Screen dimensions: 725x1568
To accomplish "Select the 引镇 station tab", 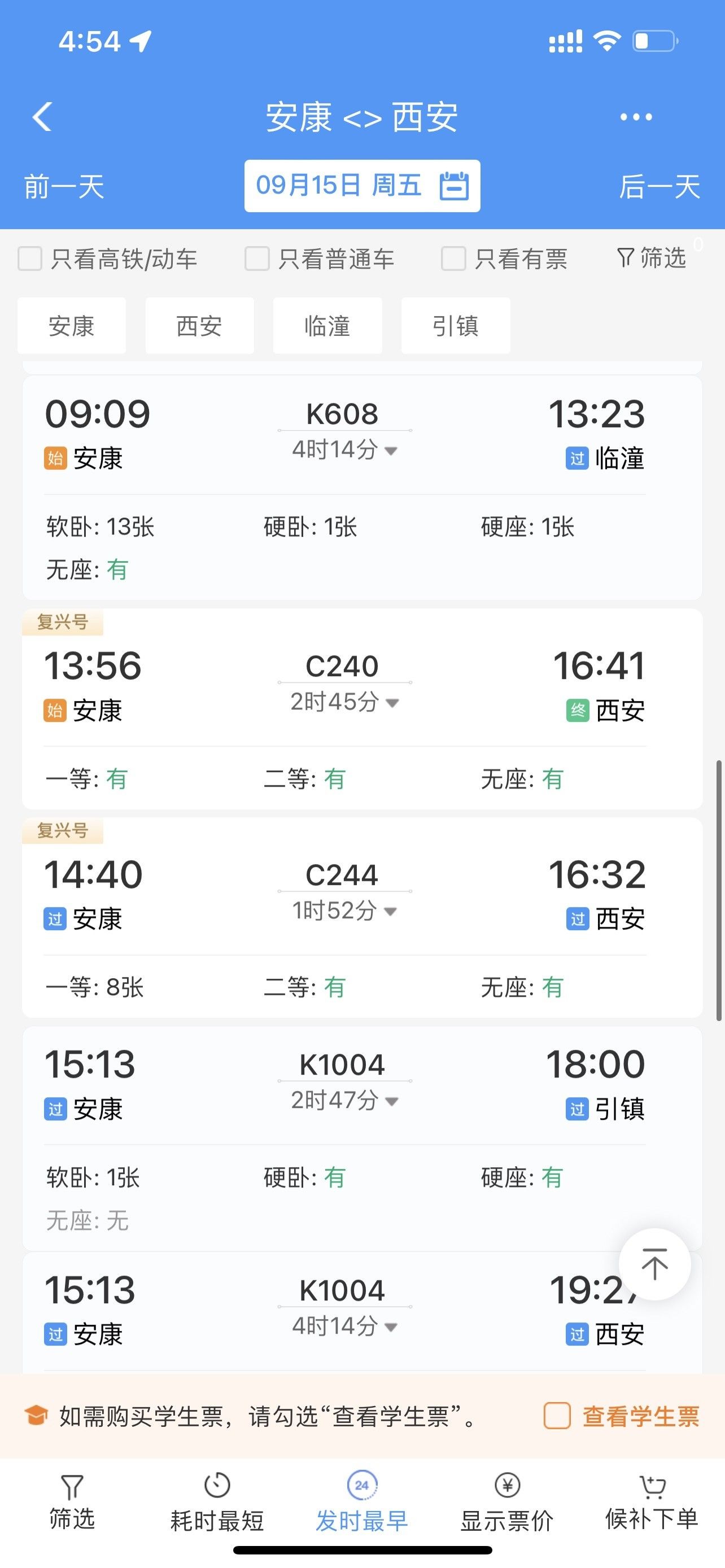I will [x=455, y=326].
